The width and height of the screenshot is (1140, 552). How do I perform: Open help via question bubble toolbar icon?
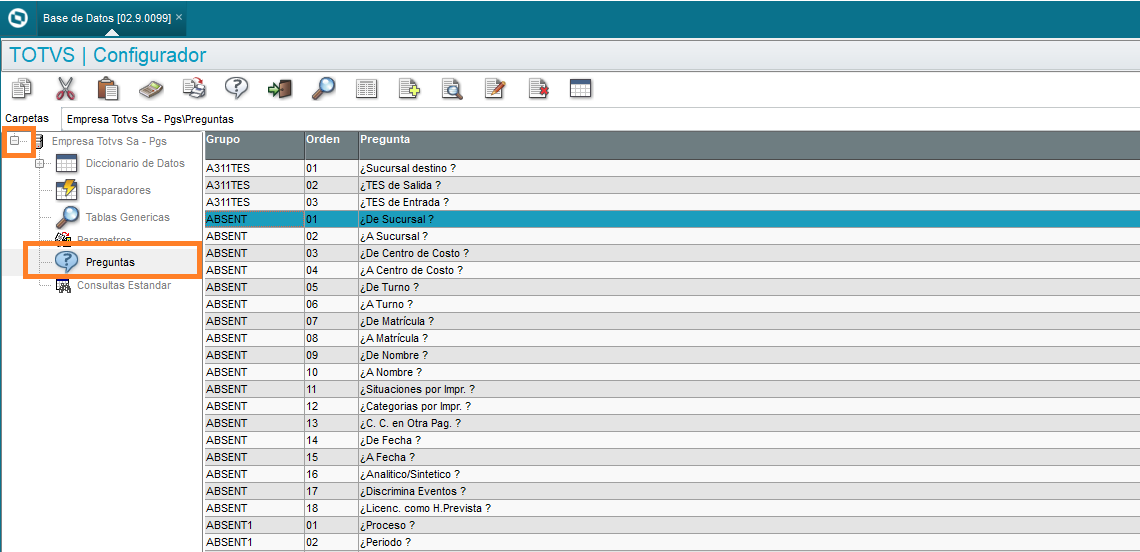[236, 89]
